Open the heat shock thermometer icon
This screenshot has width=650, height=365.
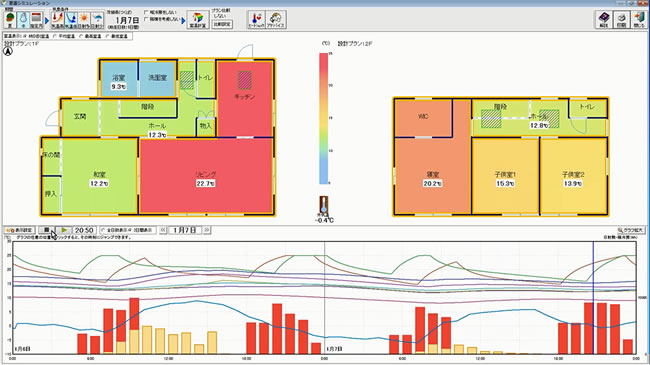click(256, 19)
